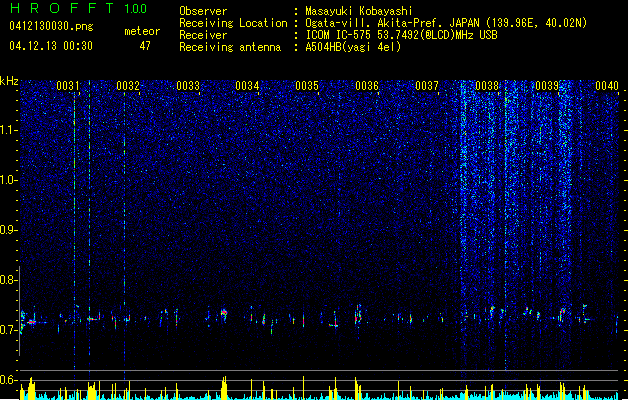629x400 pixels.
Task: Click time marker 0035
Action: tap(307, 86)
